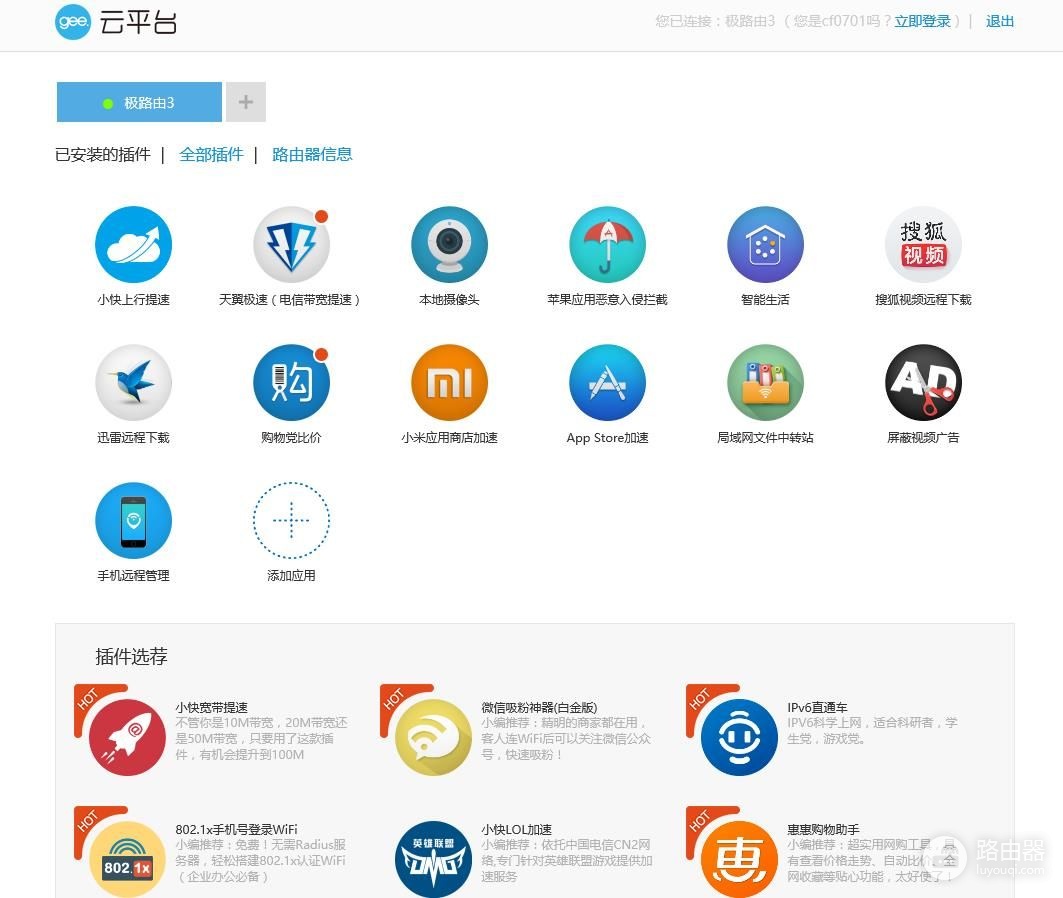This screenshot has width=1063, height=898.
Task: Click the 退出 logout link
Action: tap(1000, 21)
